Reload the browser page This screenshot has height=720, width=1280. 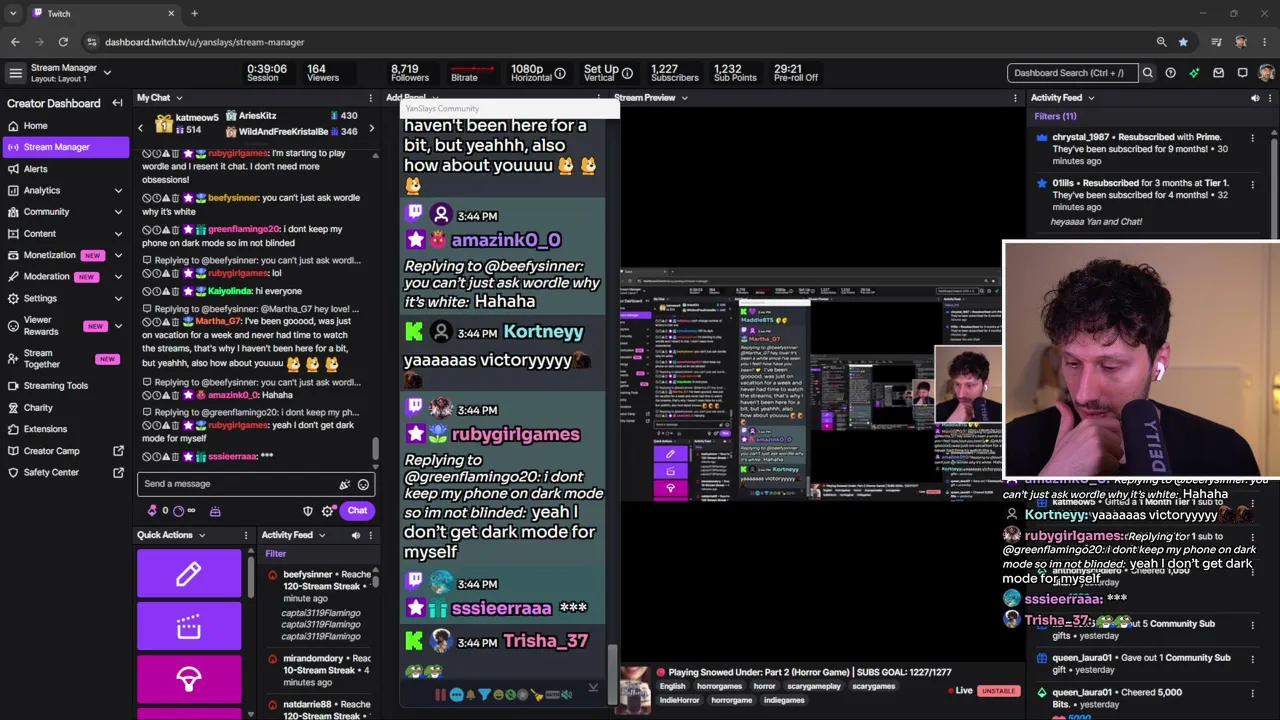63,42
